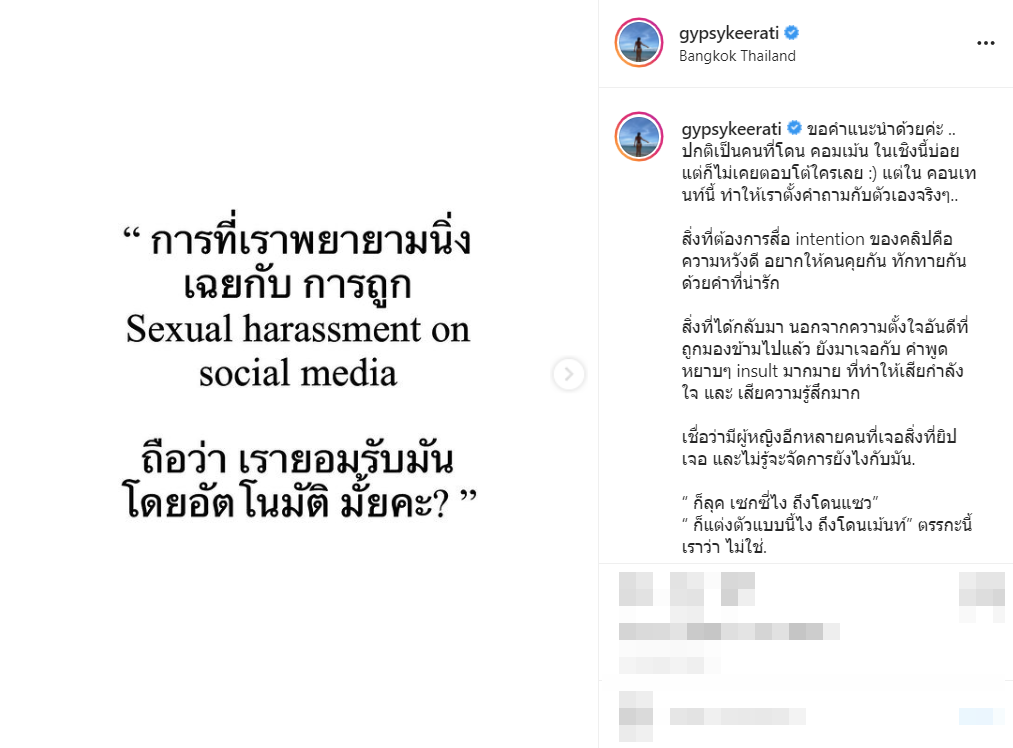Screen dimensions: 1013x748
Task: Click the Sexual harassment quote image
Action: pos(298,373)
